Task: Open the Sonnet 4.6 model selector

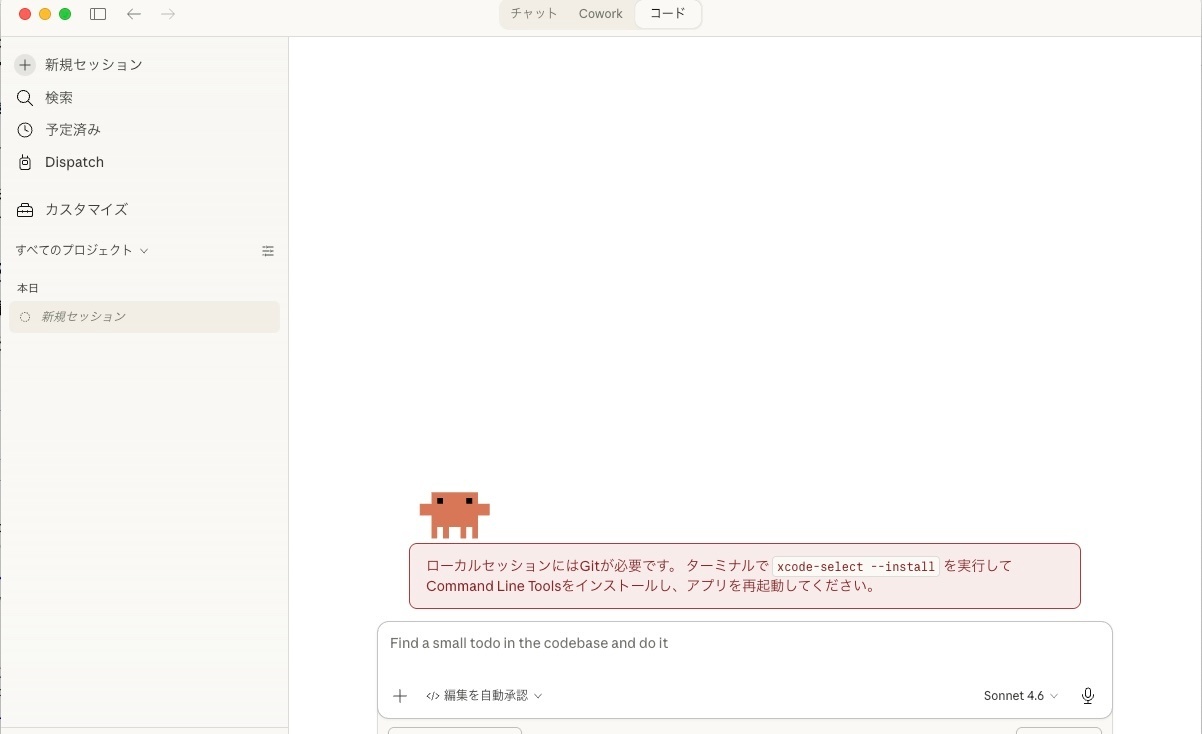Action: (1020, 696)
